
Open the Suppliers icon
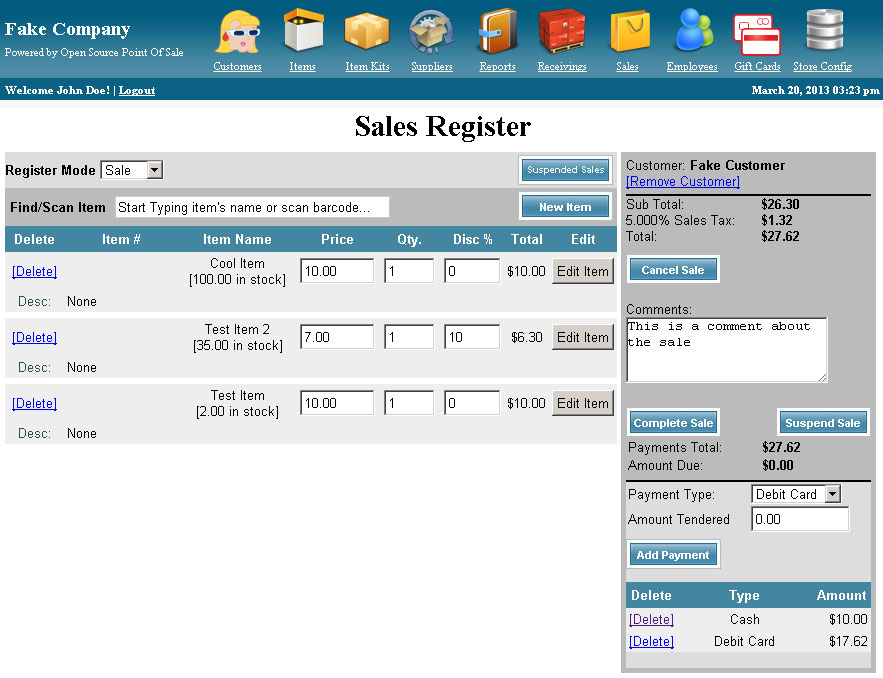tap(432, 32)
